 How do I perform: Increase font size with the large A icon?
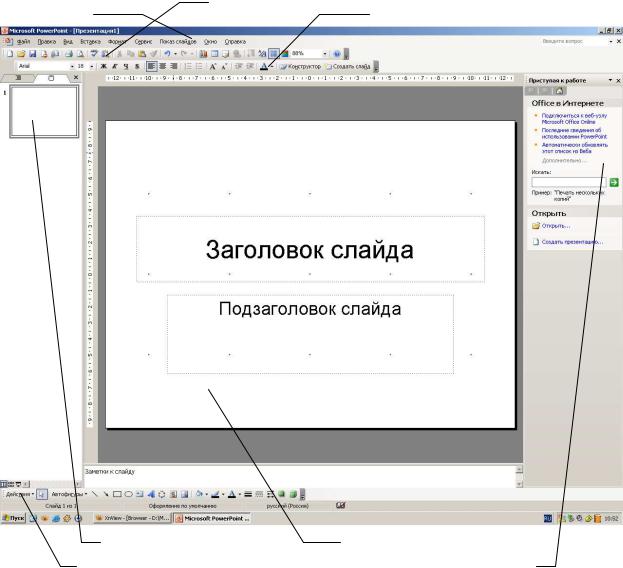pos(213,66)
